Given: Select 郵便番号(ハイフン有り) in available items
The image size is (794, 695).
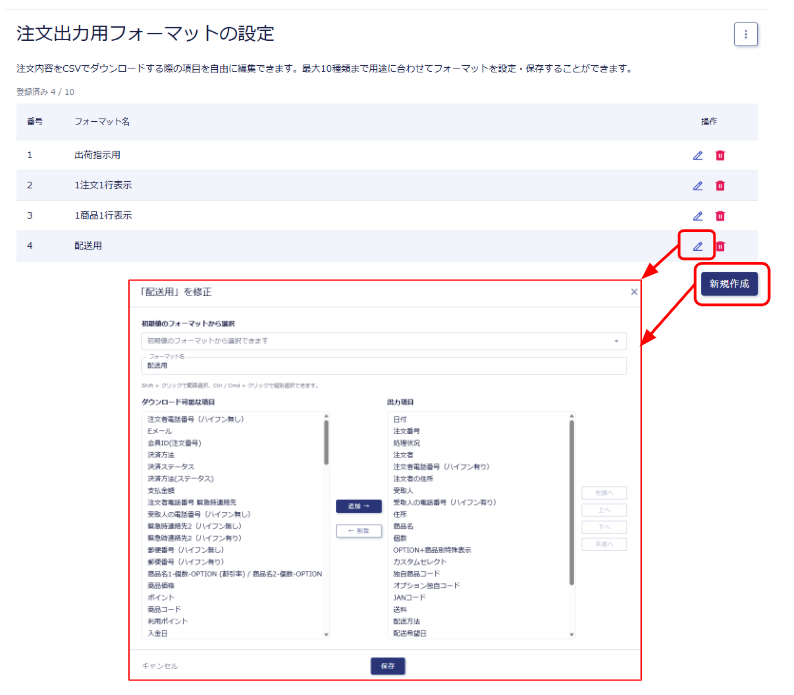Looking at the screenshot, I should coord(185,562).
